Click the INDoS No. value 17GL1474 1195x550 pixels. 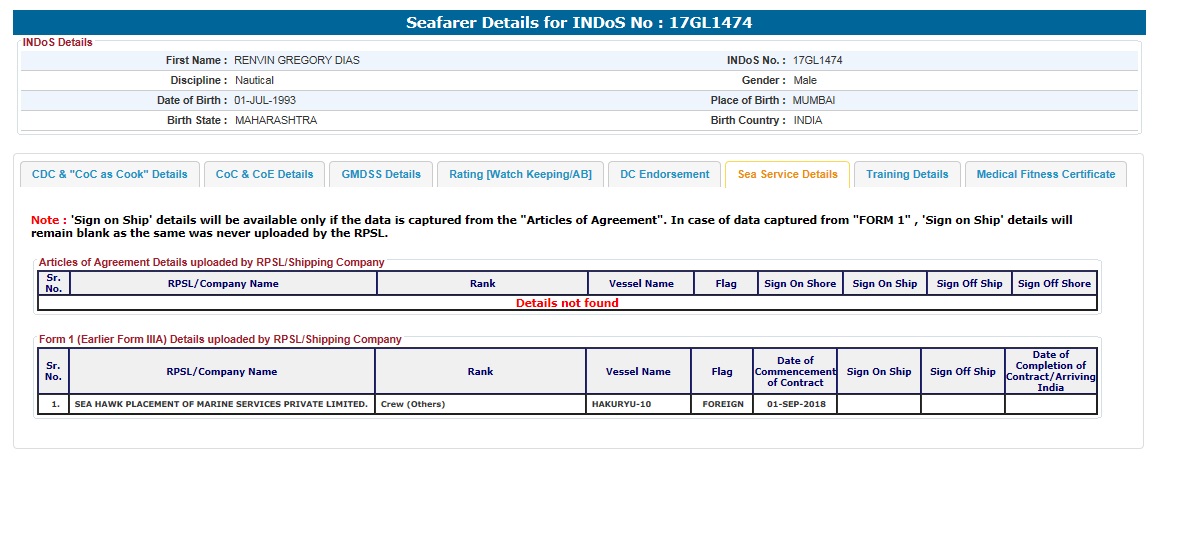[x=817, y=60]
